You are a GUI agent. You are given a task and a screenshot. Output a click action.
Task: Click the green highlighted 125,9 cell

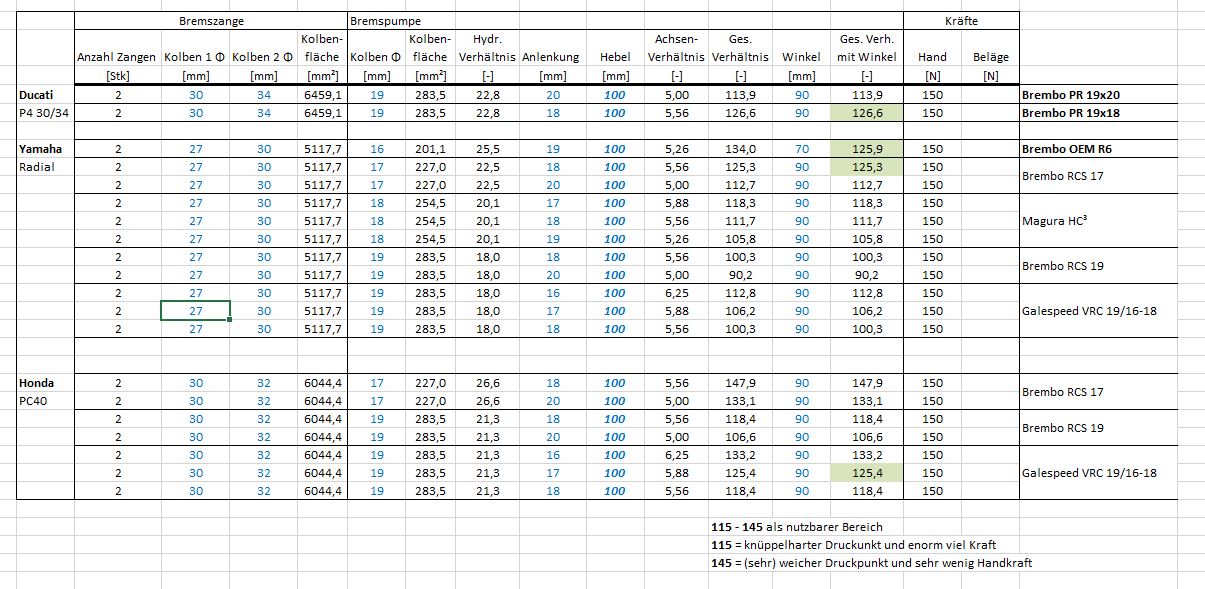tap(866, 149)
